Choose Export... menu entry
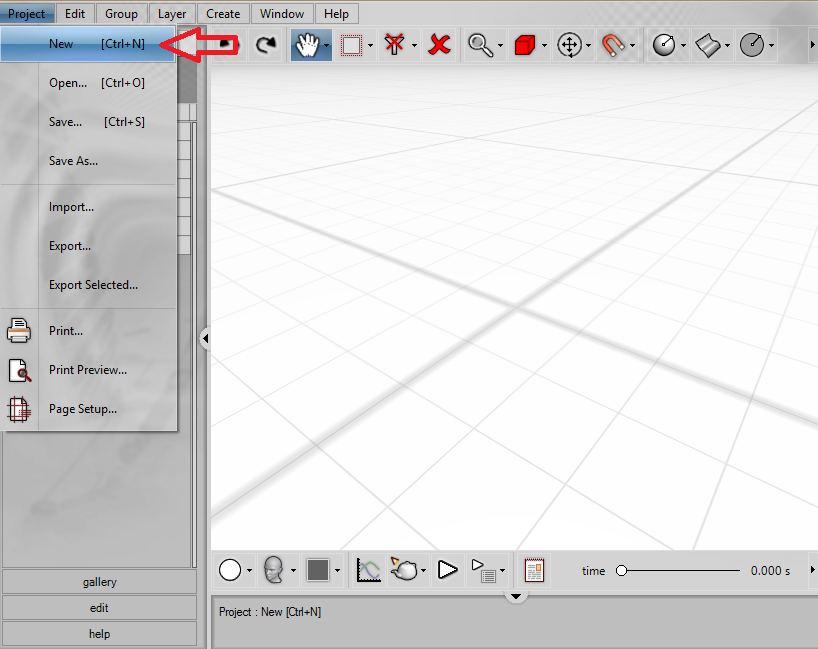Screen dimensions: 818x649 point(88,246)
